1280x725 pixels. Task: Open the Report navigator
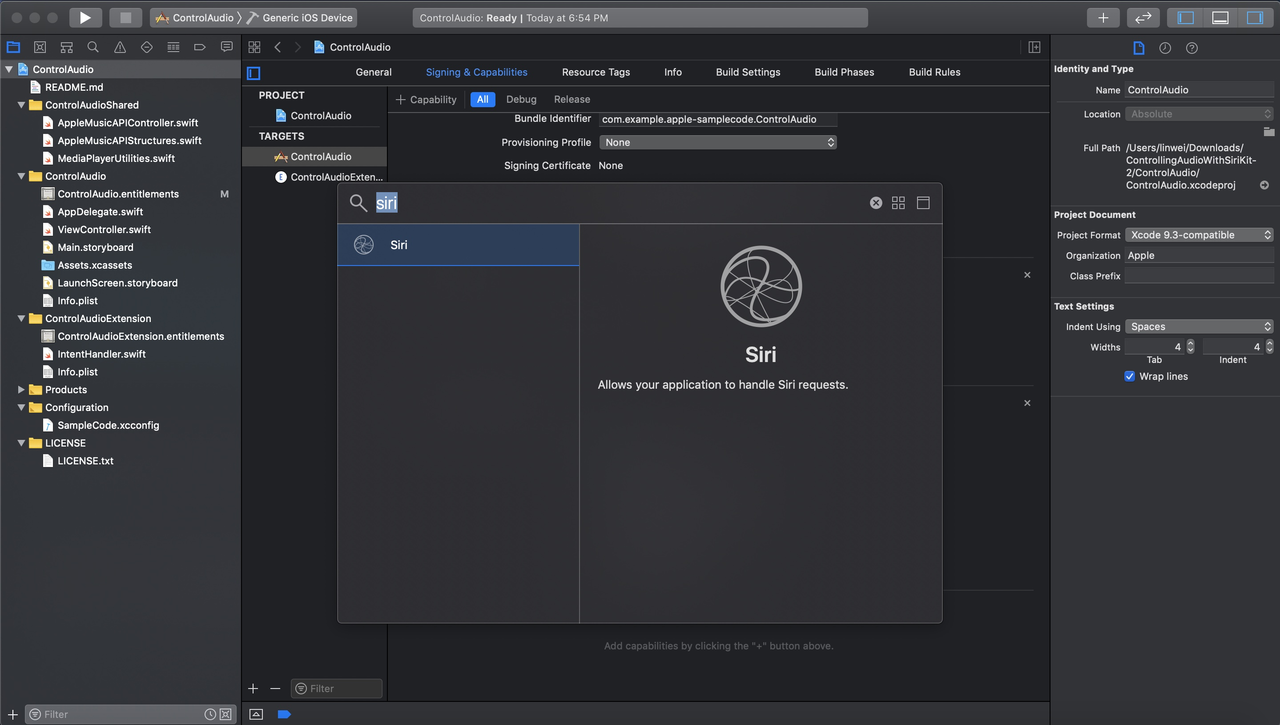pyautogui.click(x=227, y=47)
